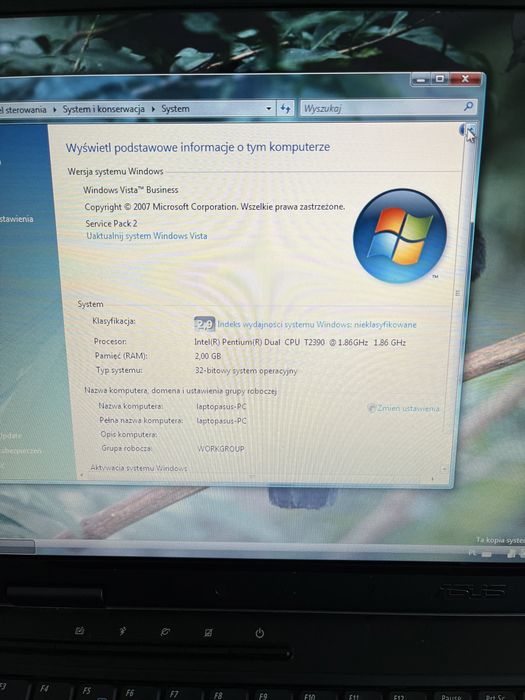Click the Service Pack 2 text

[x=111, y=223]
